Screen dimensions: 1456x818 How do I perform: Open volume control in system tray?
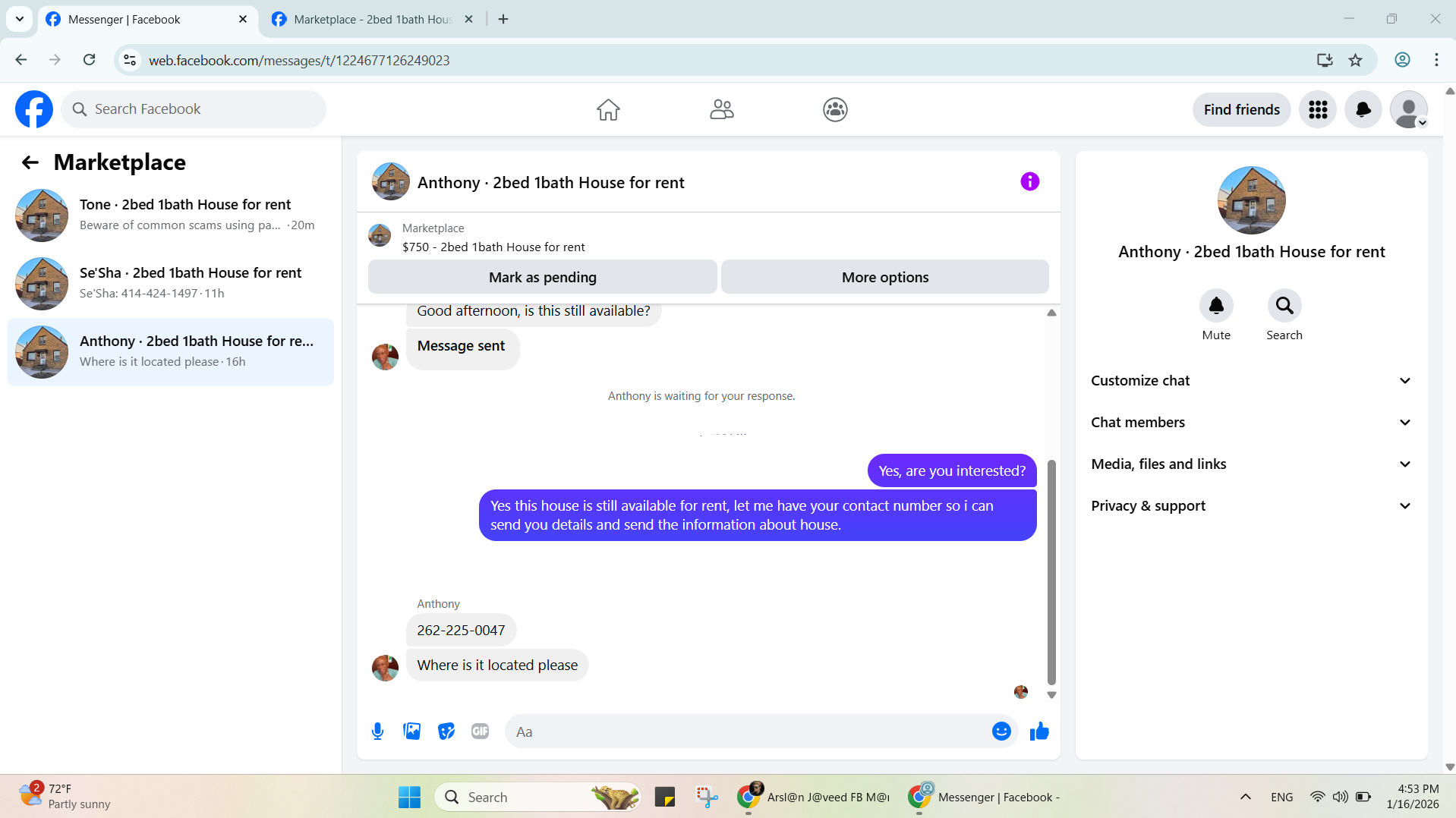pos(1341,797)
